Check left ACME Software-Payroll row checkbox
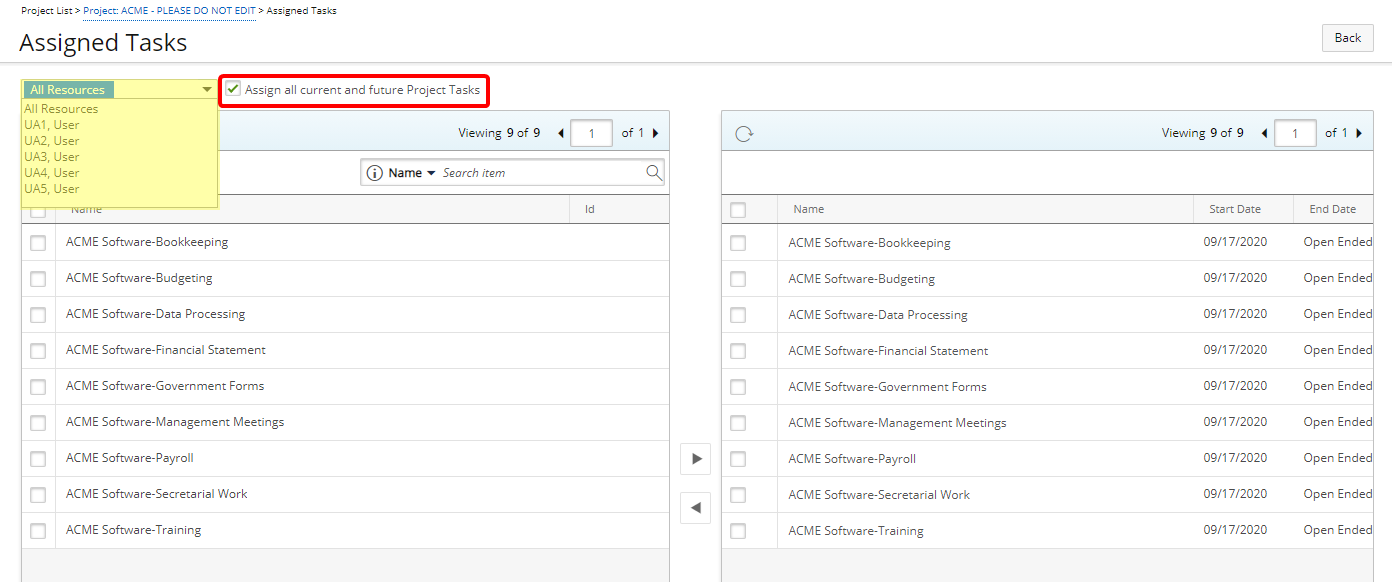The width and height of the screenshot is (1392, 582). coord(38,458)
